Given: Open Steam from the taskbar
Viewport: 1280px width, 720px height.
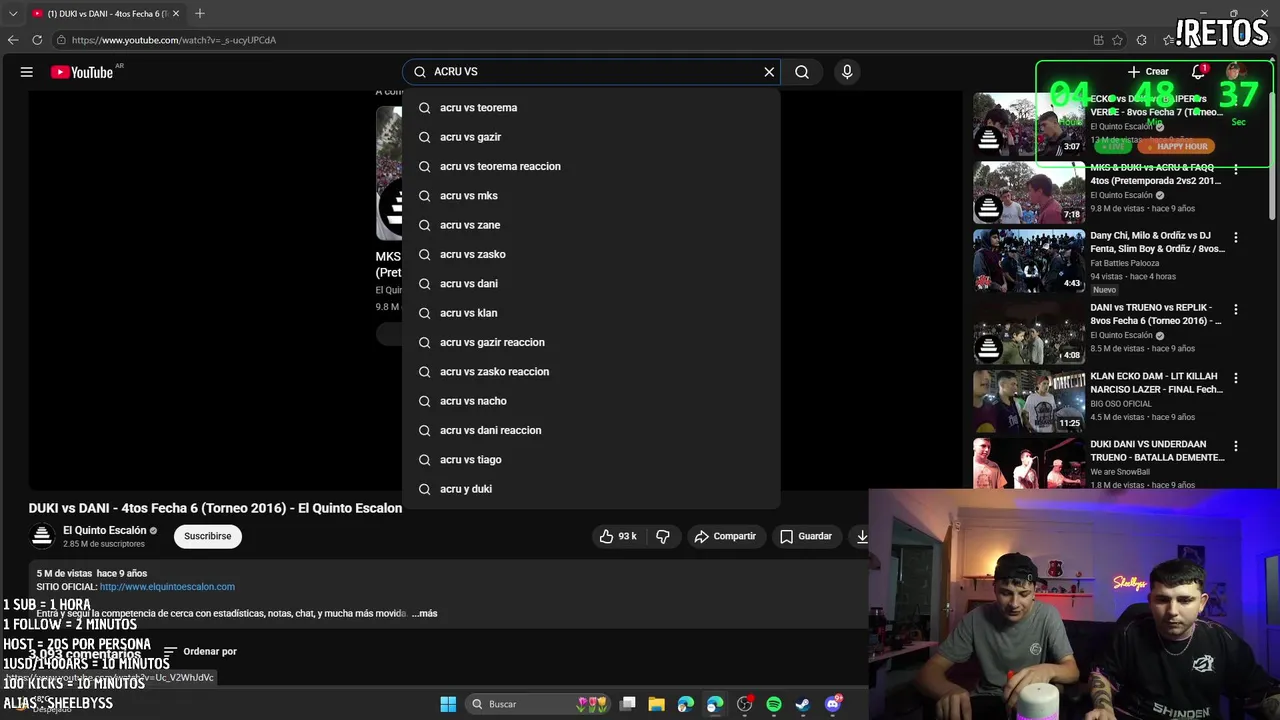Looking at the screenshot, I should 803,704.
